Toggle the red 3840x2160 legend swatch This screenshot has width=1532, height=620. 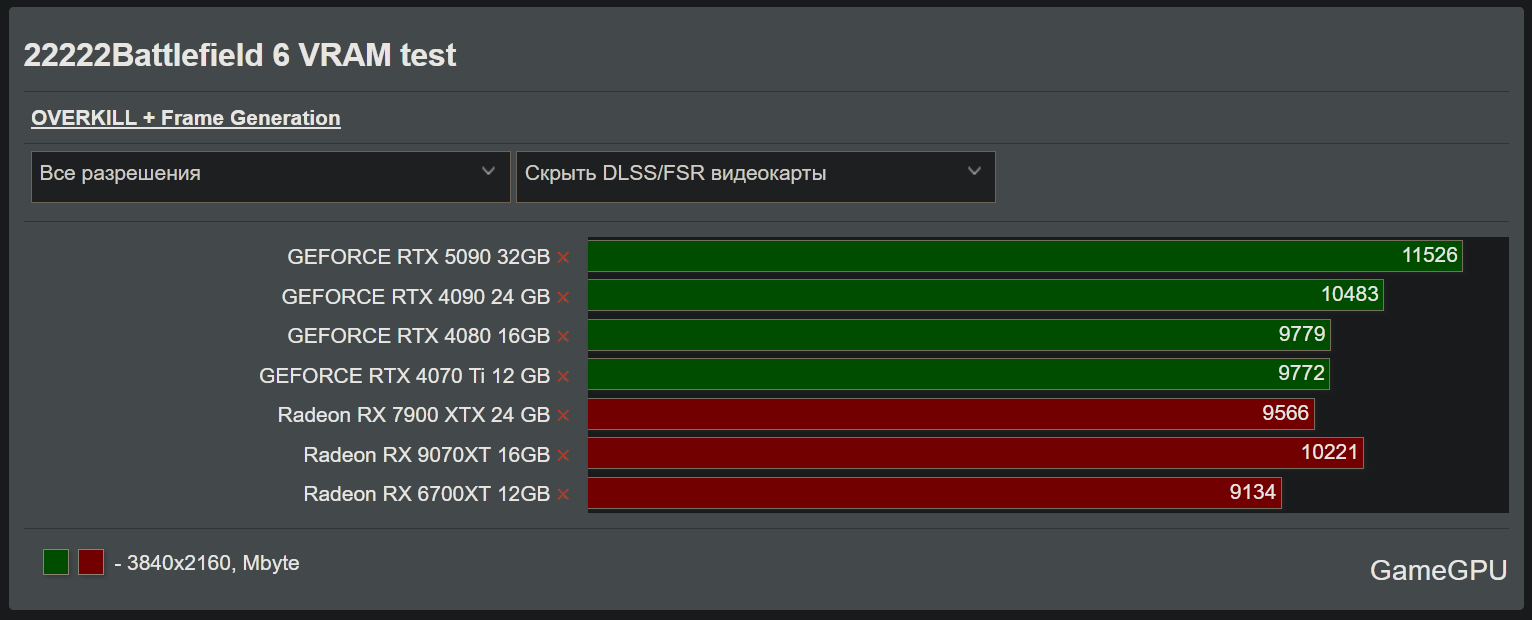[91, 562]
